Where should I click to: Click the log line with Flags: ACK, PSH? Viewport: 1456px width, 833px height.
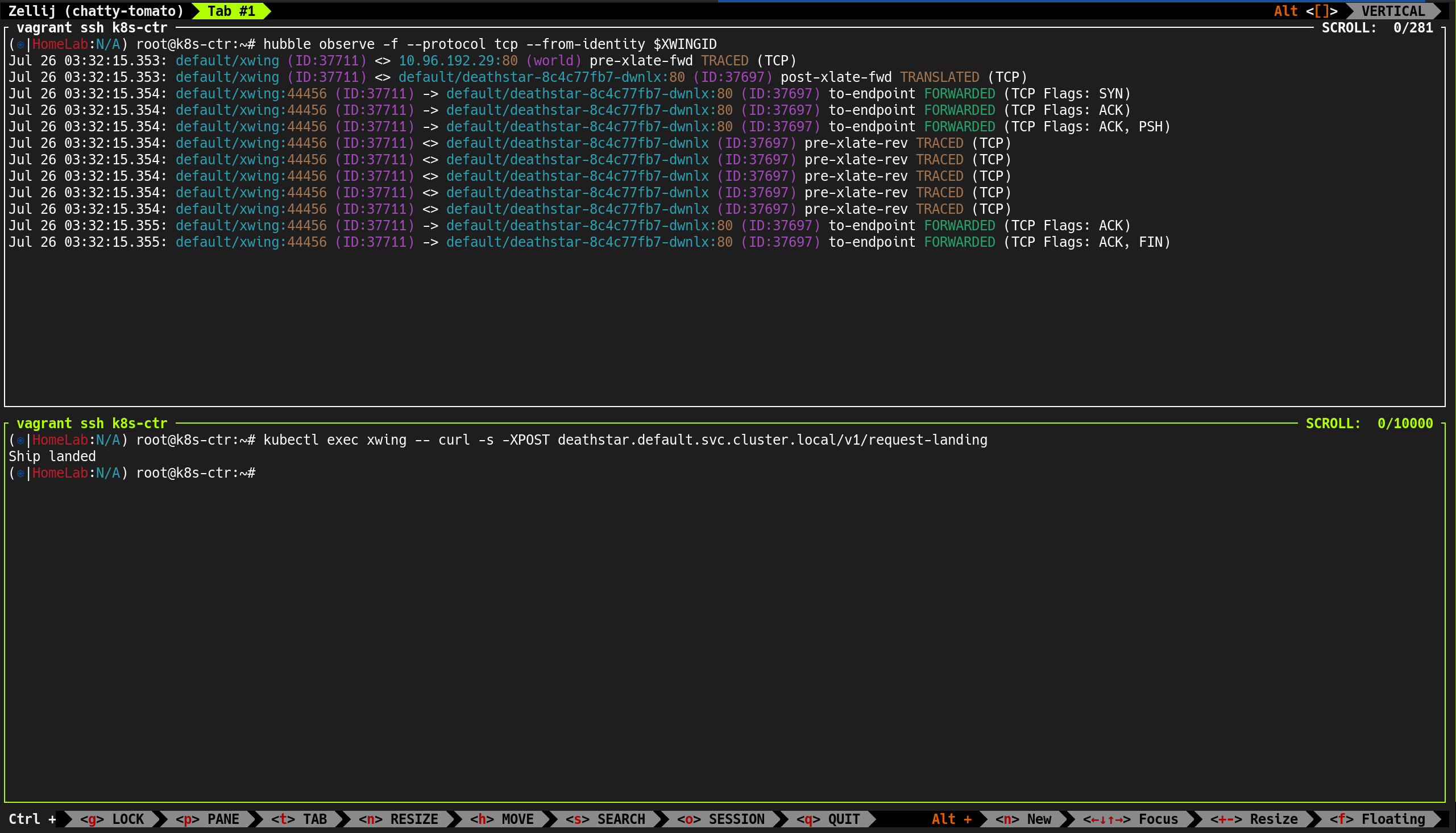(x=590, y=126)
